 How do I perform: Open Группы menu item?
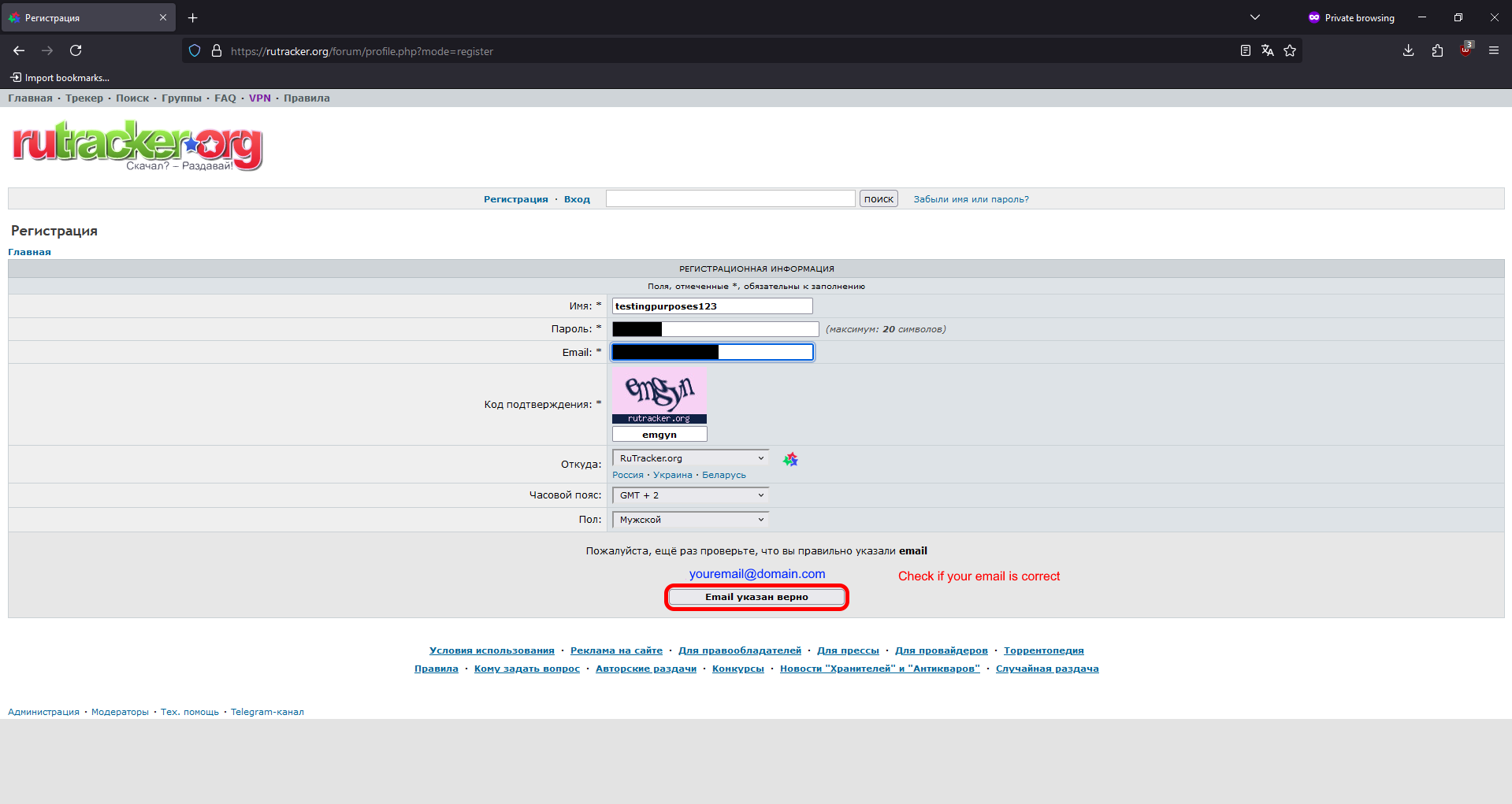pyautogui.click(x=181, y=98)
